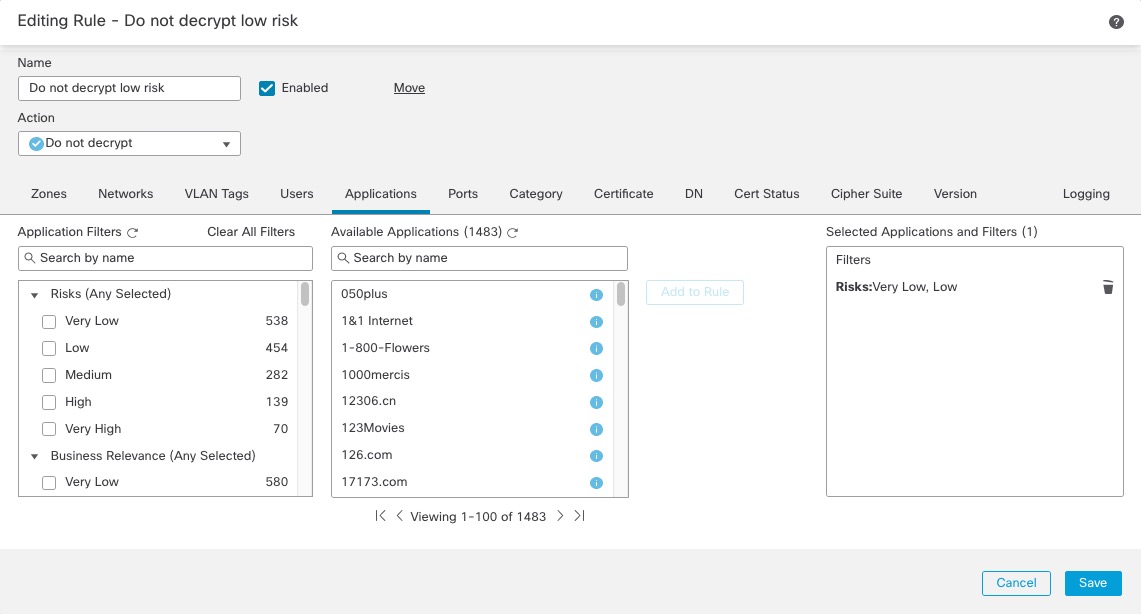Select the Medium risk checkbox
The image size is (1141, 614).
48,375
